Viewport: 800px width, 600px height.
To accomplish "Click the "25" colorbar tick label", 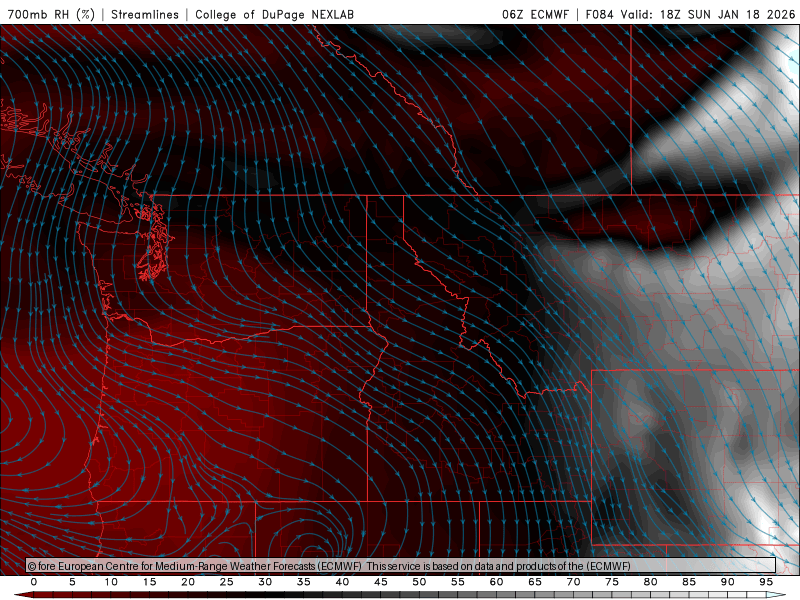I will 227,582.
